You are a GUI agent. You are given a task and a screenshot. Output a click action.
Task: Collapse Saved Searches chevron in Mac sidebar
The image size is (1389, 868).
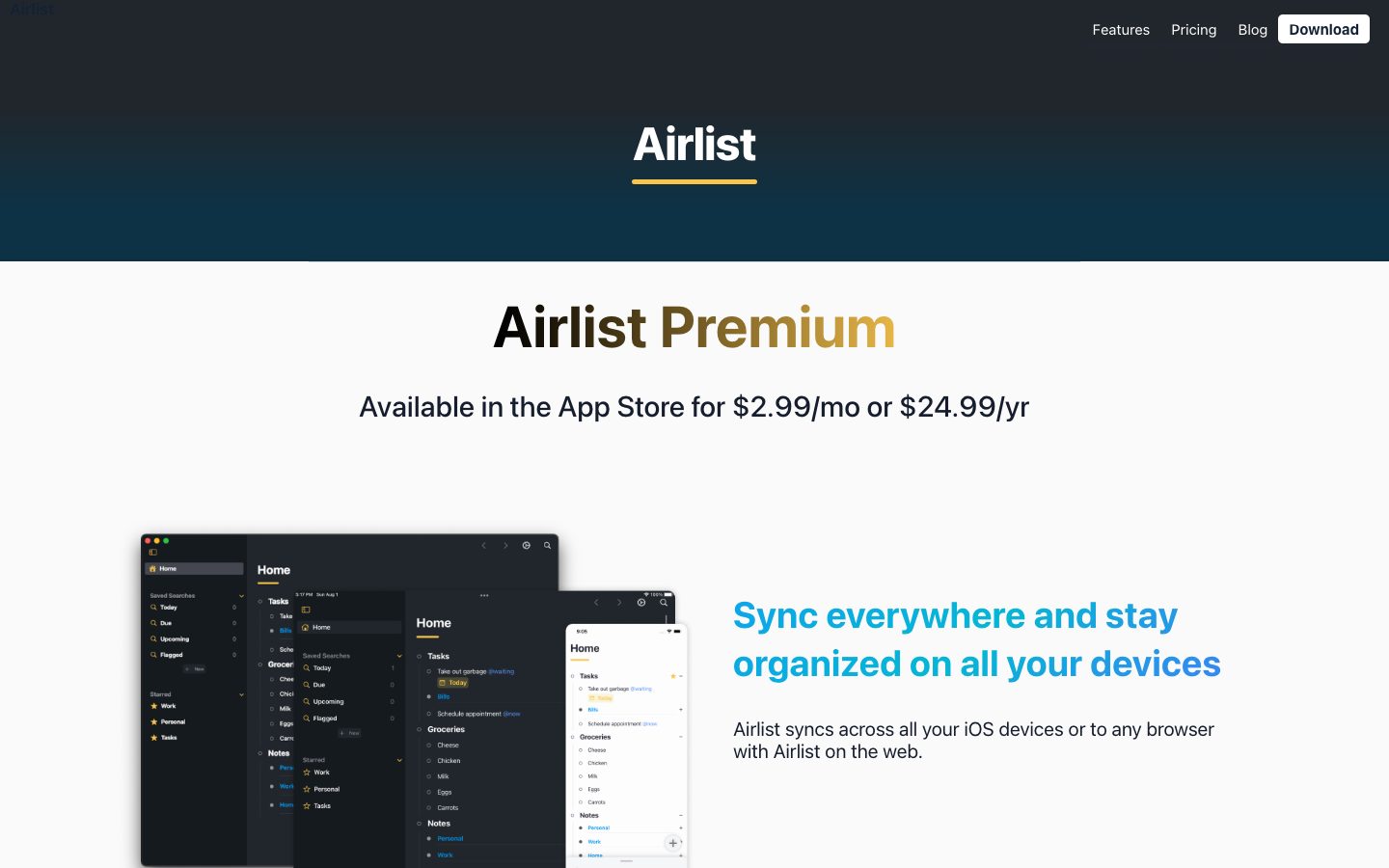(x=241, y=596)
